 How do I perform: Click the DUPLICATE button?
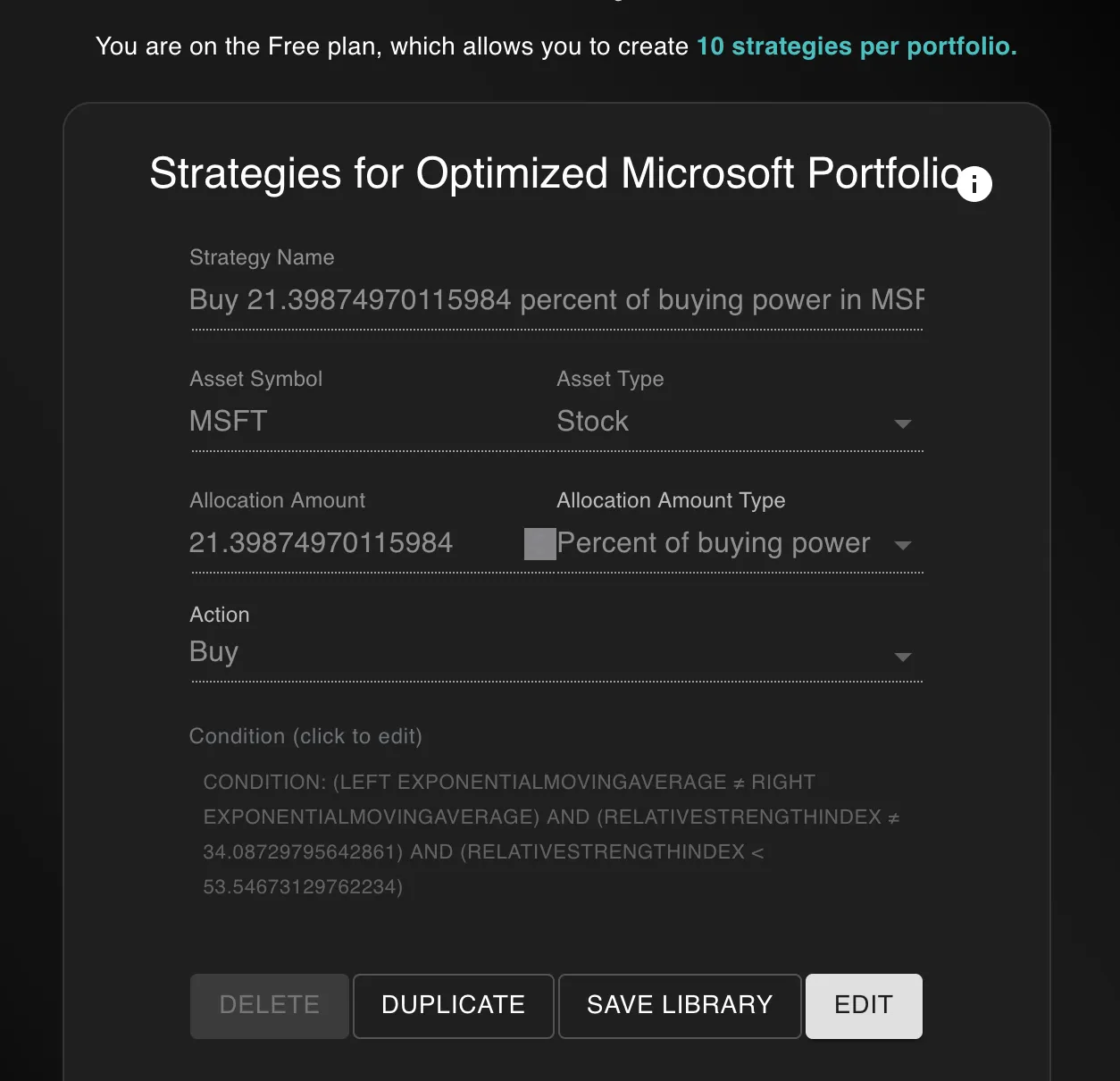[x=454, y=1006]
